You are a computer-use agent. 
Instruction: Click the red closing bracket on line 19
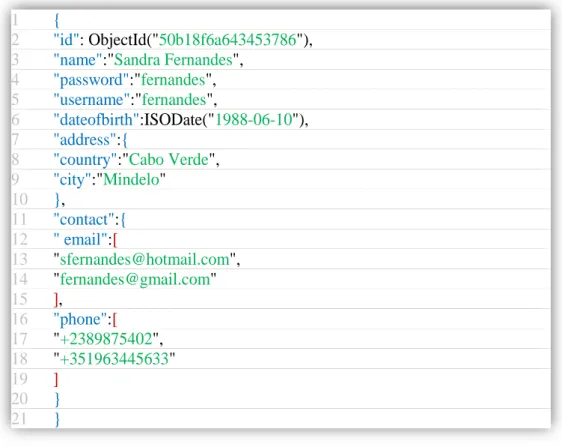pyautogui.click(x=56, y=380)
